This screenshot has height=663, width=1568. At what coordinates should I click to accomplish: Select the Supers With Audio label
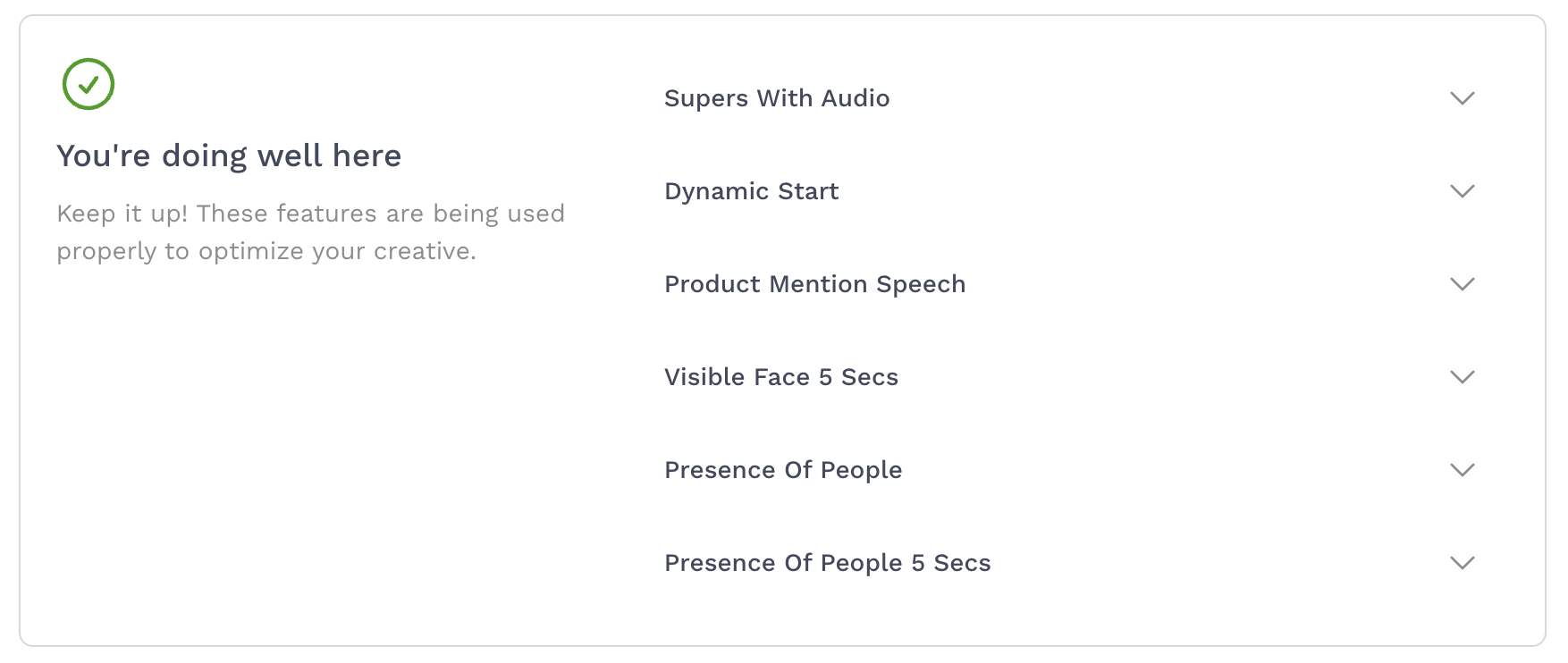point(776,98)
